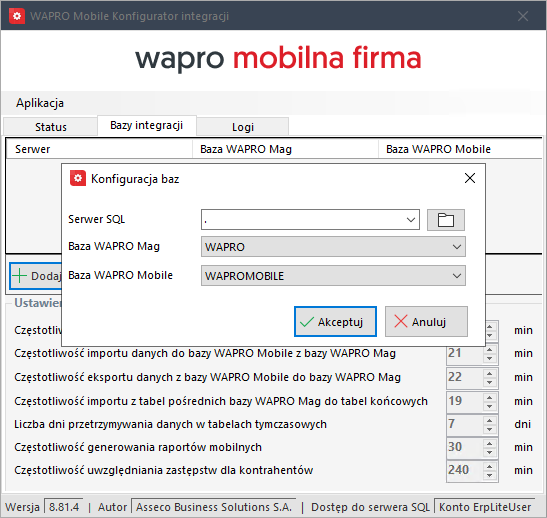Click Asseco Business Solutions S.A. author text
Screen dimensions: 547x518
coord(213,507)
